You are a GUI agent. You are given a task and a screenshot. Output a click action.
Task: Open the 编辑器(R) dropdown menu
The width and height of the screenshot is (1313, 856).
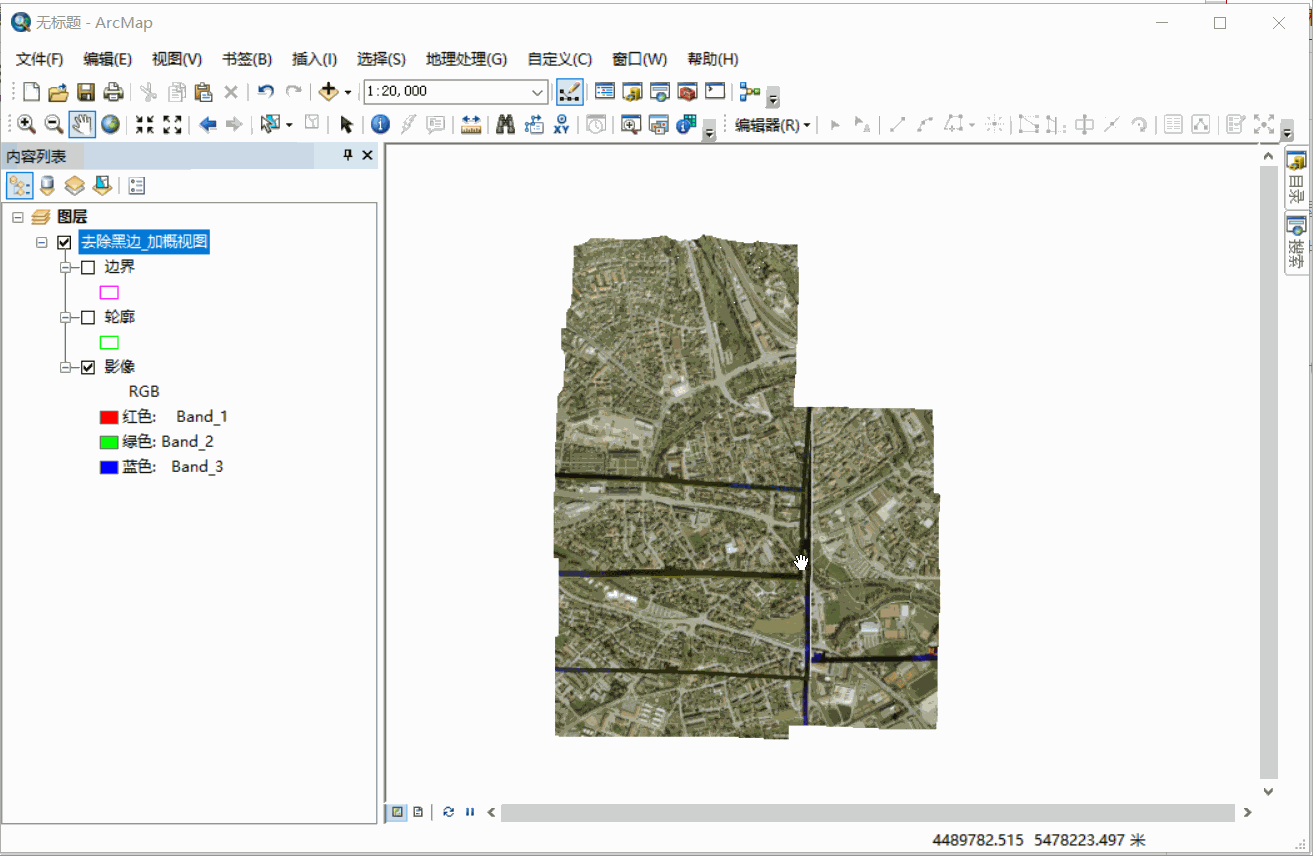pos(773,125)
